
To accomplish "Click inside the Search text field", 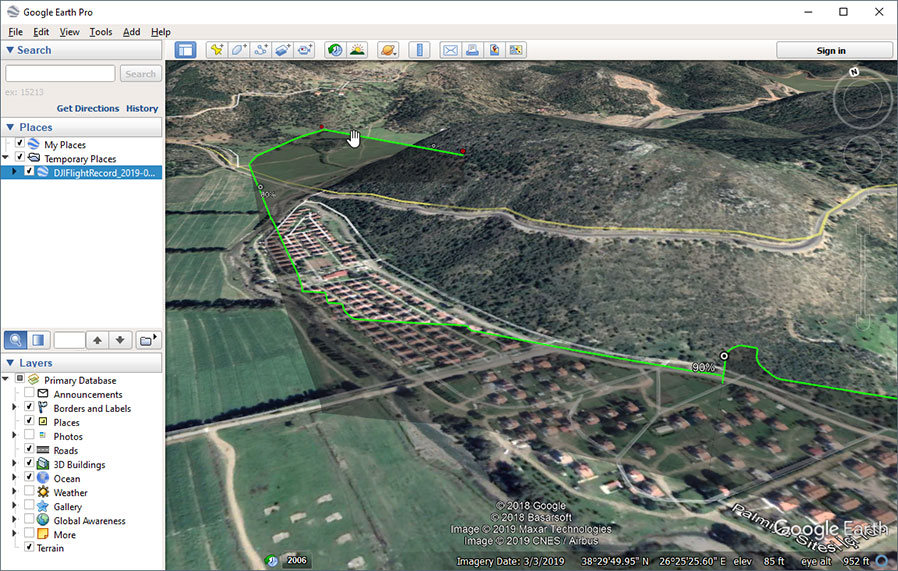I will (60, 74).
